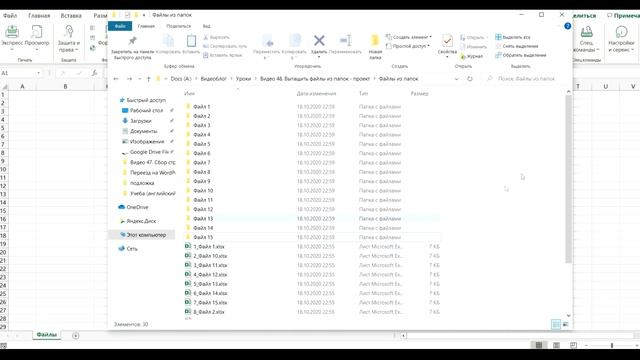Open the Файл tab in Explorer

click(120, 26)
